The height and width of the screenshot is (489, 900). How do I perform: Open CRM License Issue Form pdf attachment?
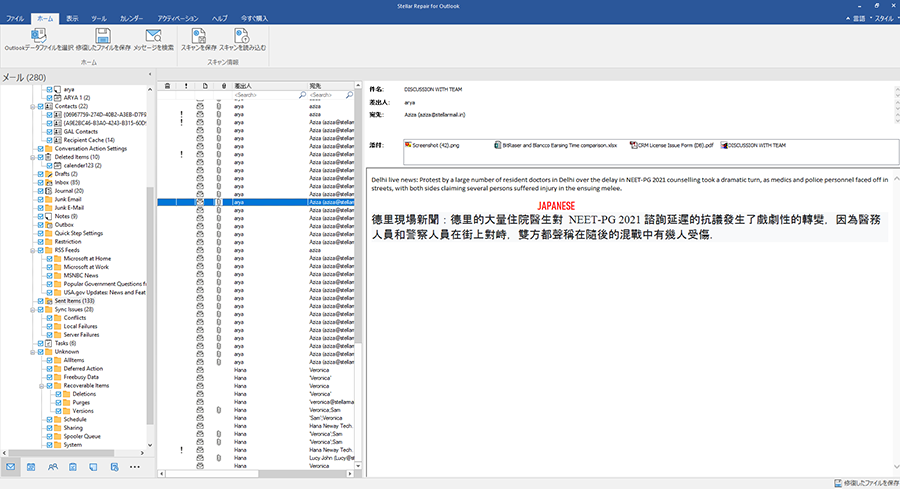click(x=671, y=145)
